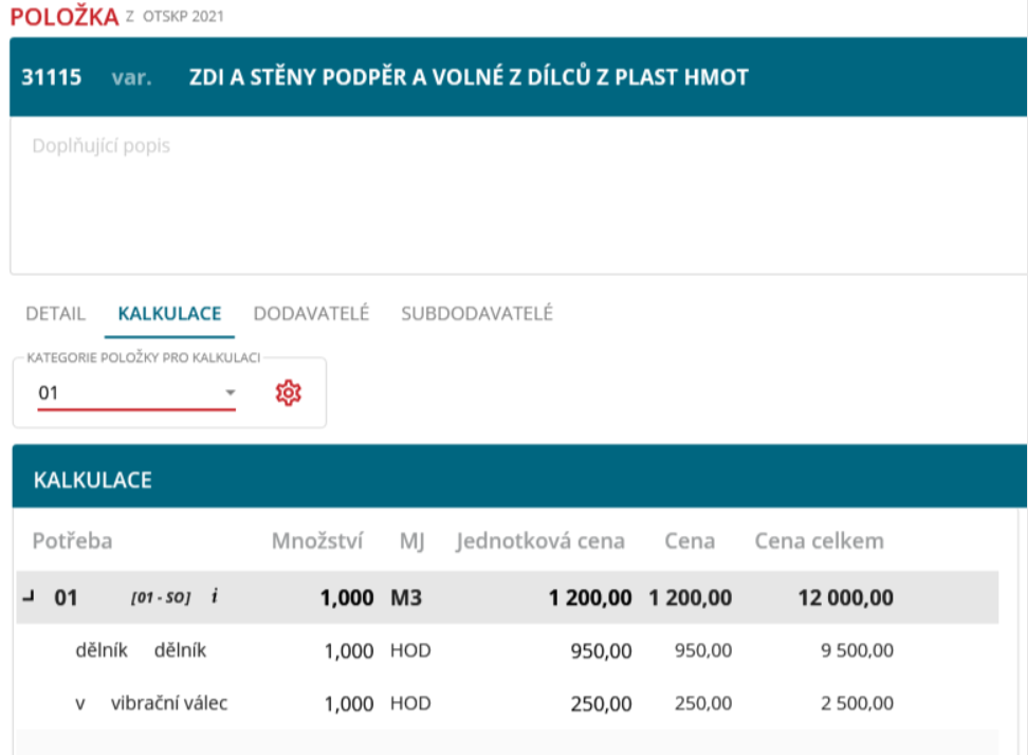Switch to the DETAIL tab

click(x=55, y=313)
